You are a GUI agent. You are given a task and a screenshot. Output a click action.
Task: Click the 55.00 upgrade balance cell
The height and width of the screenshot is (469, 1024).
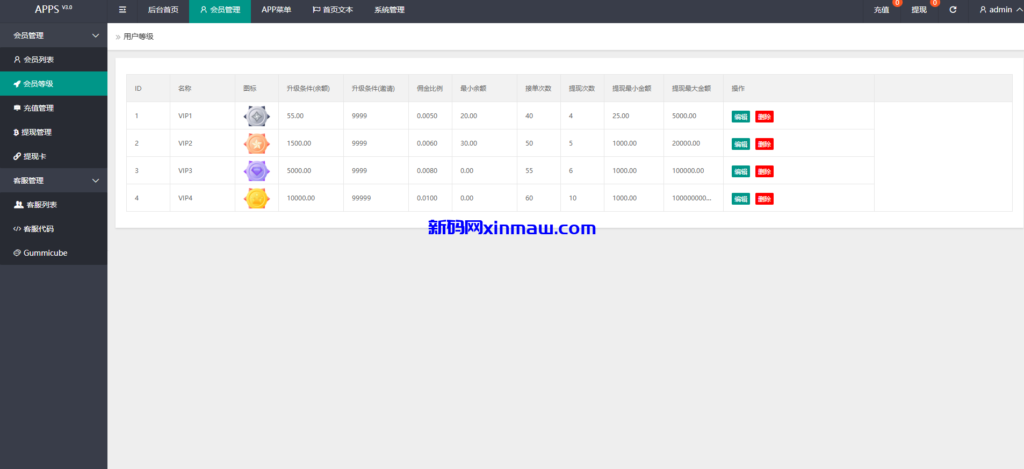(x=311, y=116)
